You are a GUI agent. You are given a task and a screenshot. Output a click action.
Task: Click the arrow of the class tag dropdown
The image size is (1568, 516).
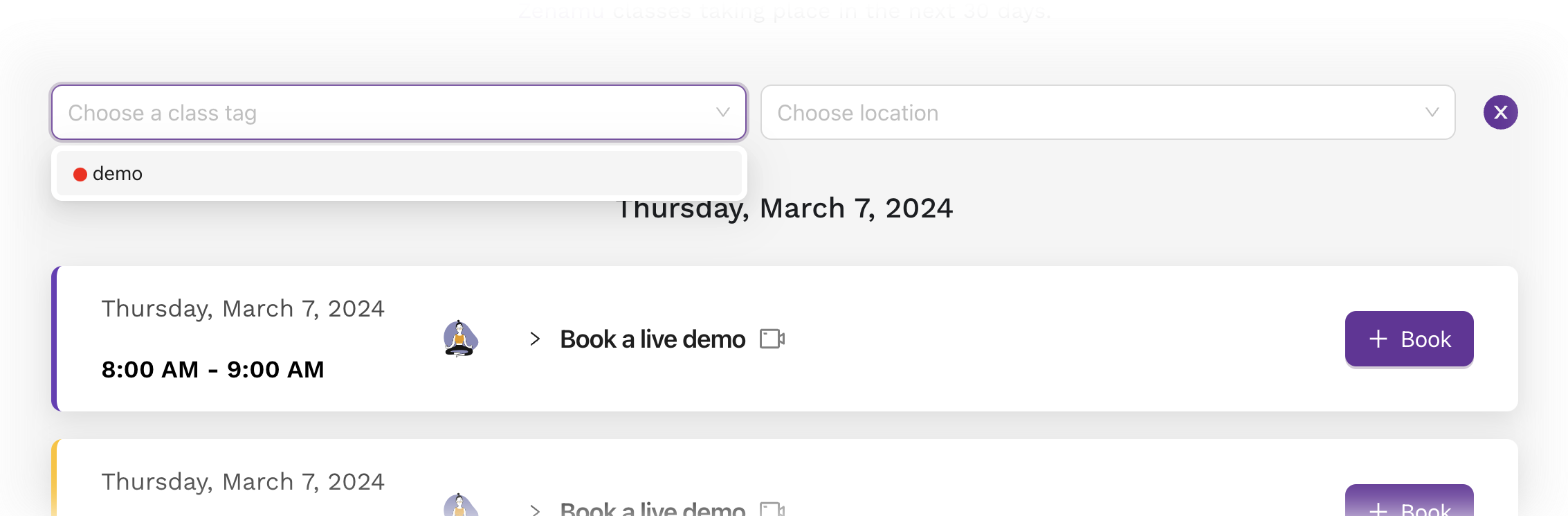click(723, 112)
